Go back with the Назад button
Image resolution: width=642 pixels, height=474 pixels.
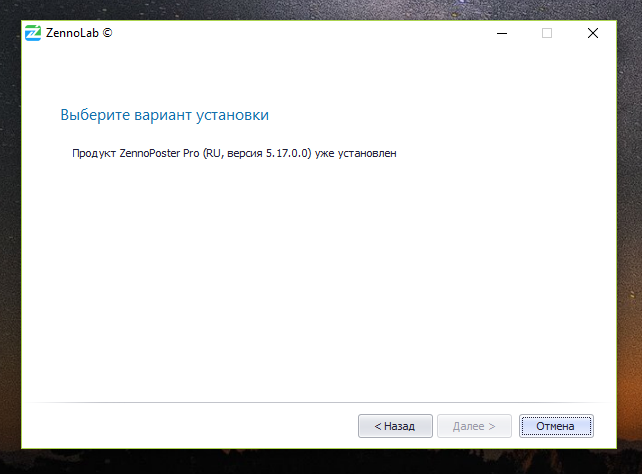pyautogui.click(x=395, y=426)
